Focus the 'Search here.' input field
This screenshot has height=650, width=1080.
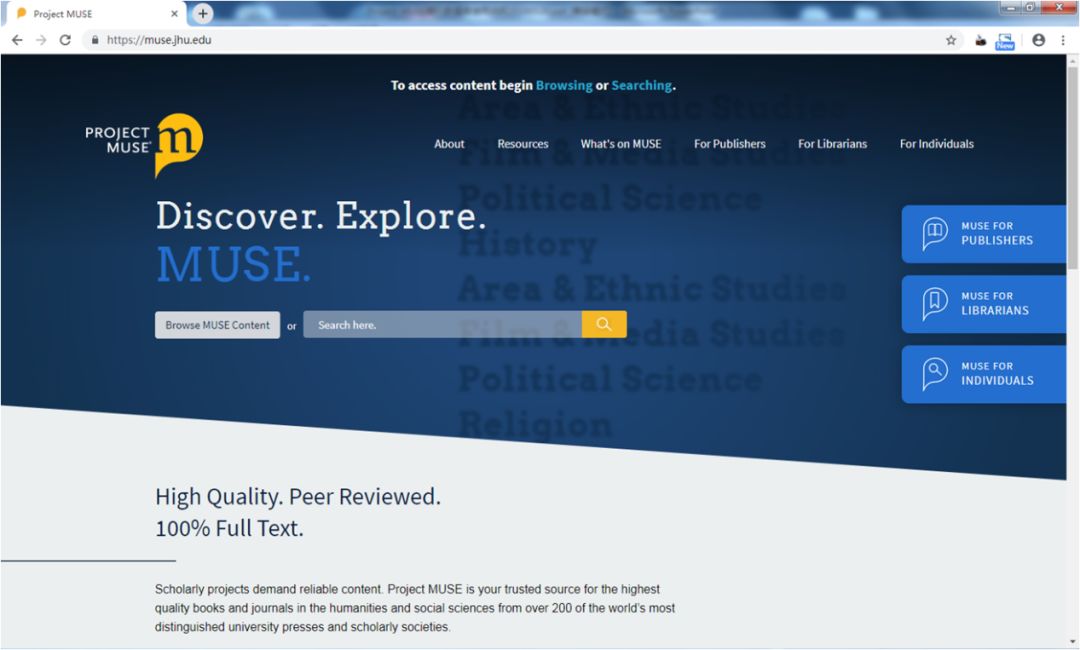click(442, 324)
